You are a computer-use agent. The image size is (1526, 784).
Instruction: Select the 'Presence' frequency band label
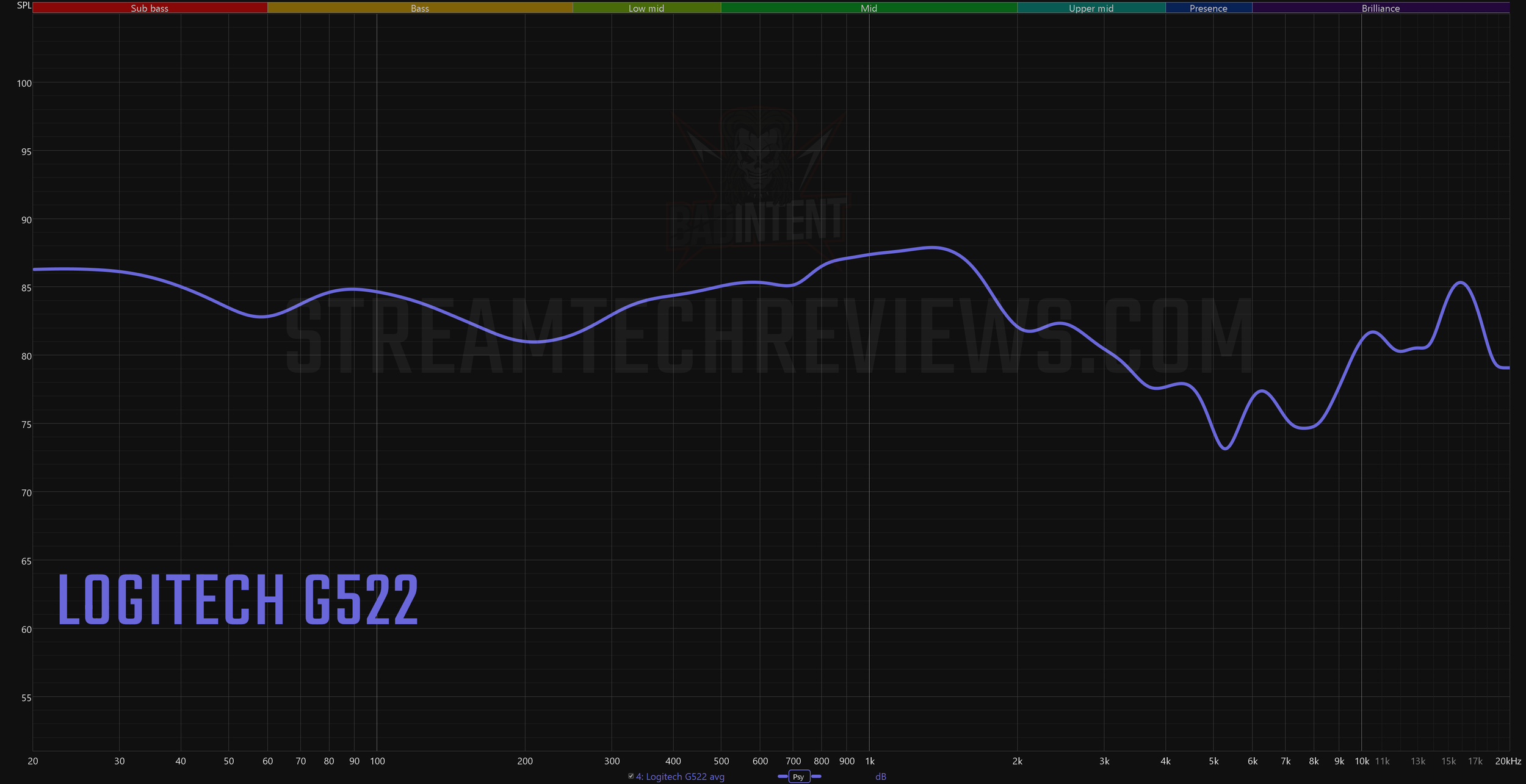tap(1209, 8)
